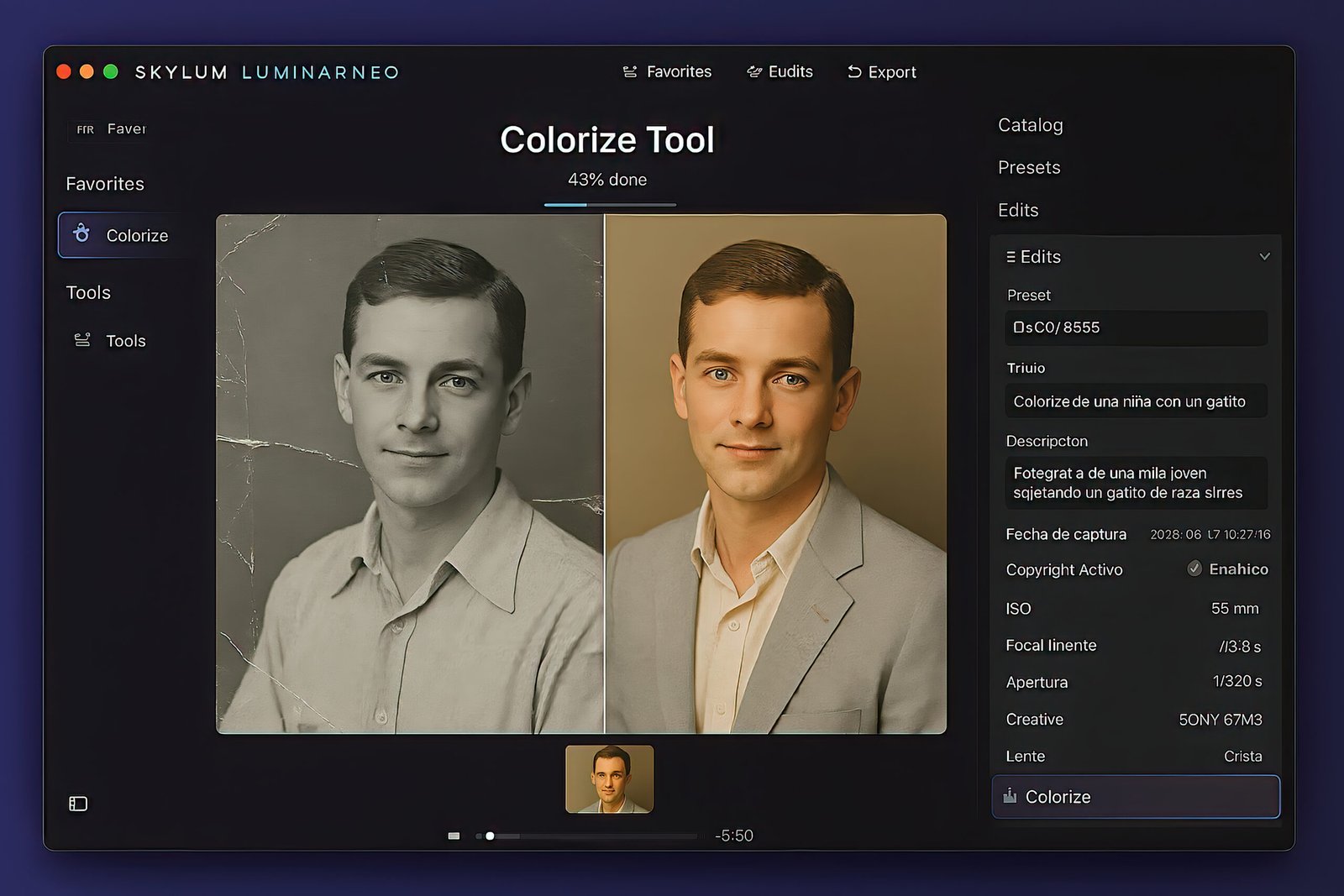Click the small stop icon beside the timeline
The width and height of the screenshot is (1344, 896).
pyautogui.click(x=454, y=836)
